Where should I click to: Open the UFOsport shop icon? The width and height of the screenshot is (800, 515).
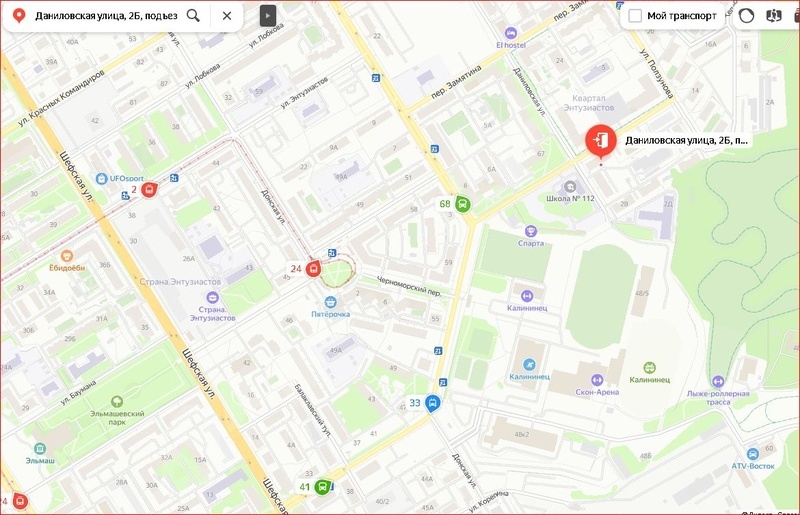click(x=102, y=178)
